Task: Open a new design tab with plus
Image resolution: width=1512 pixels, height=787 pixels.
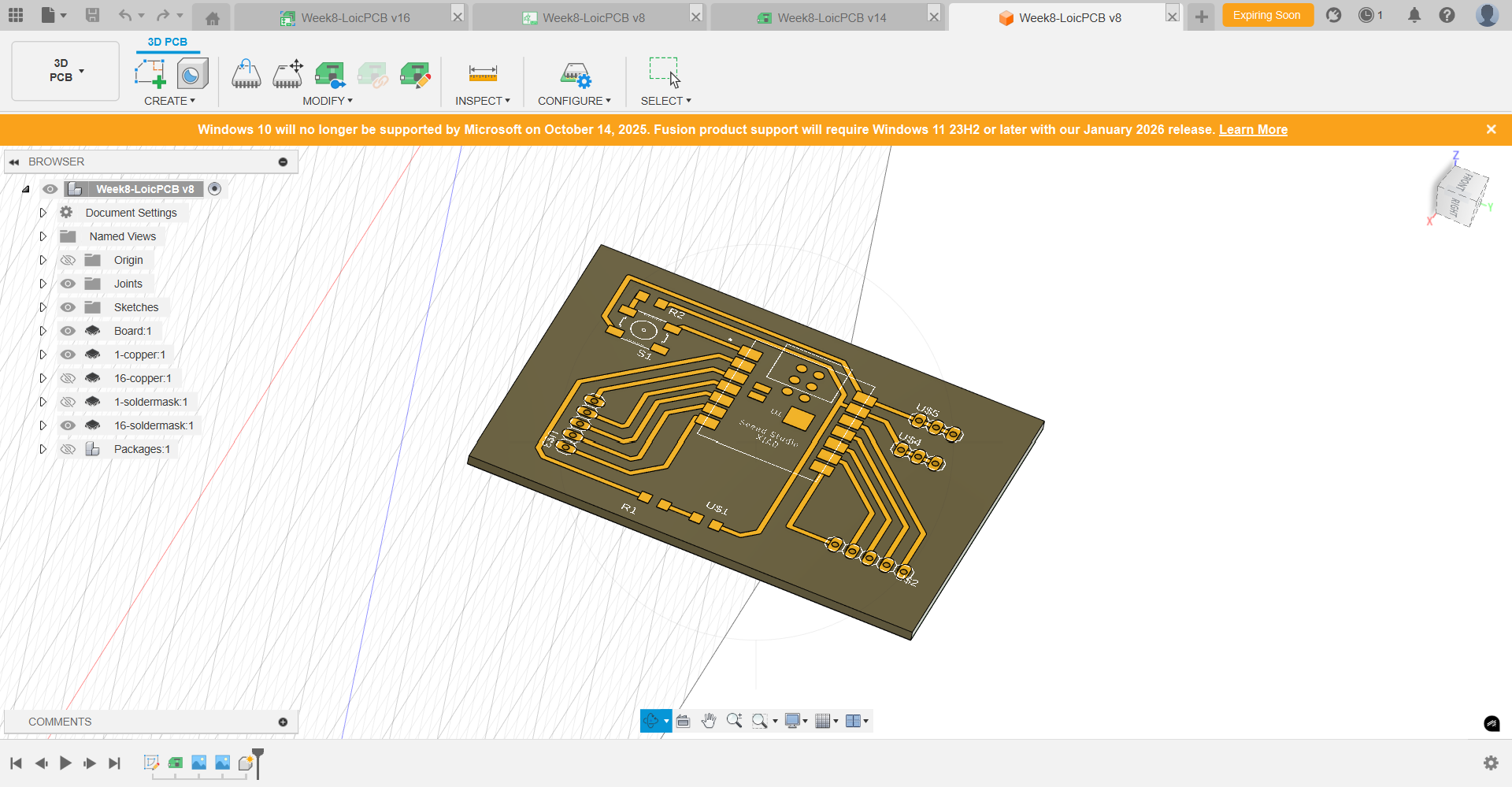Action: pyautogui.click(x=1201, y=17)
